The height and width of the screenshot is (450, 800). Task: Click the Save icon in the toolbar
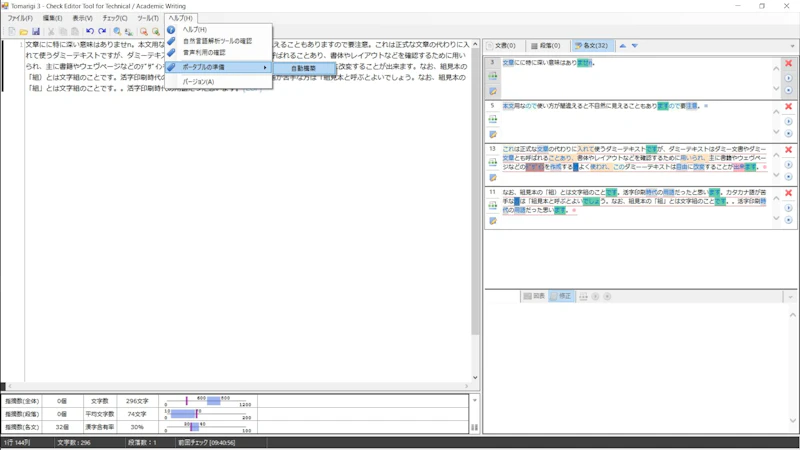click(36, 32)
